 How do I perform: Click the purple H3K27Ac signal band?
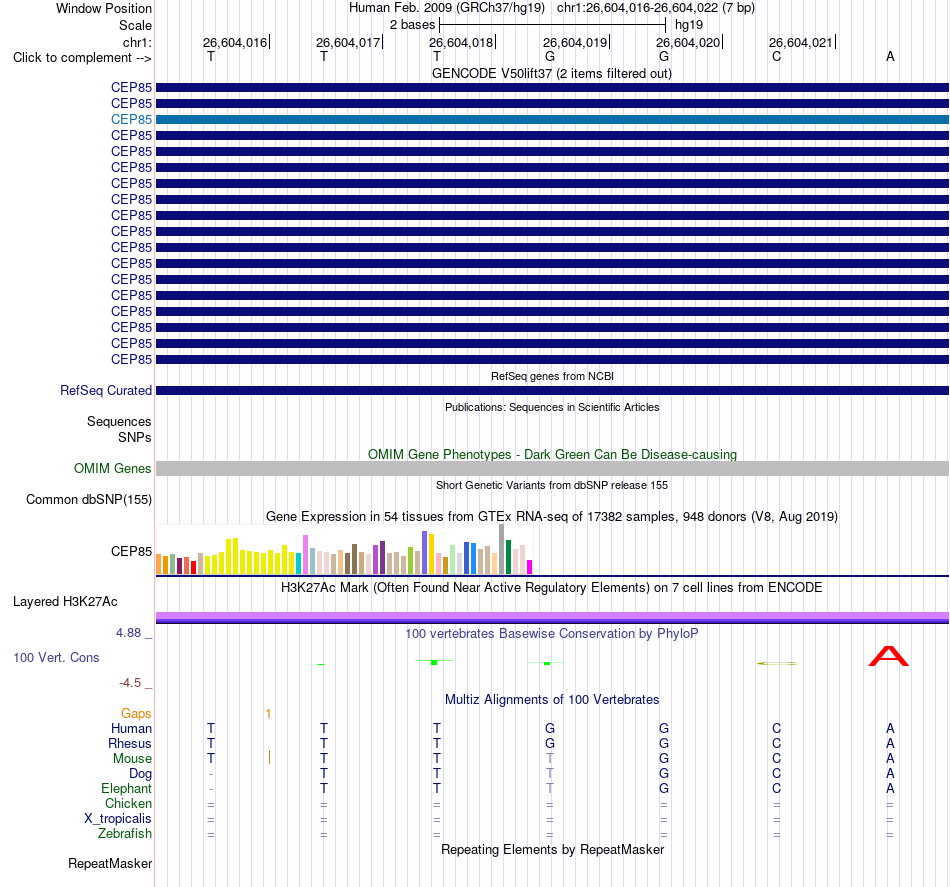(553, 618)
